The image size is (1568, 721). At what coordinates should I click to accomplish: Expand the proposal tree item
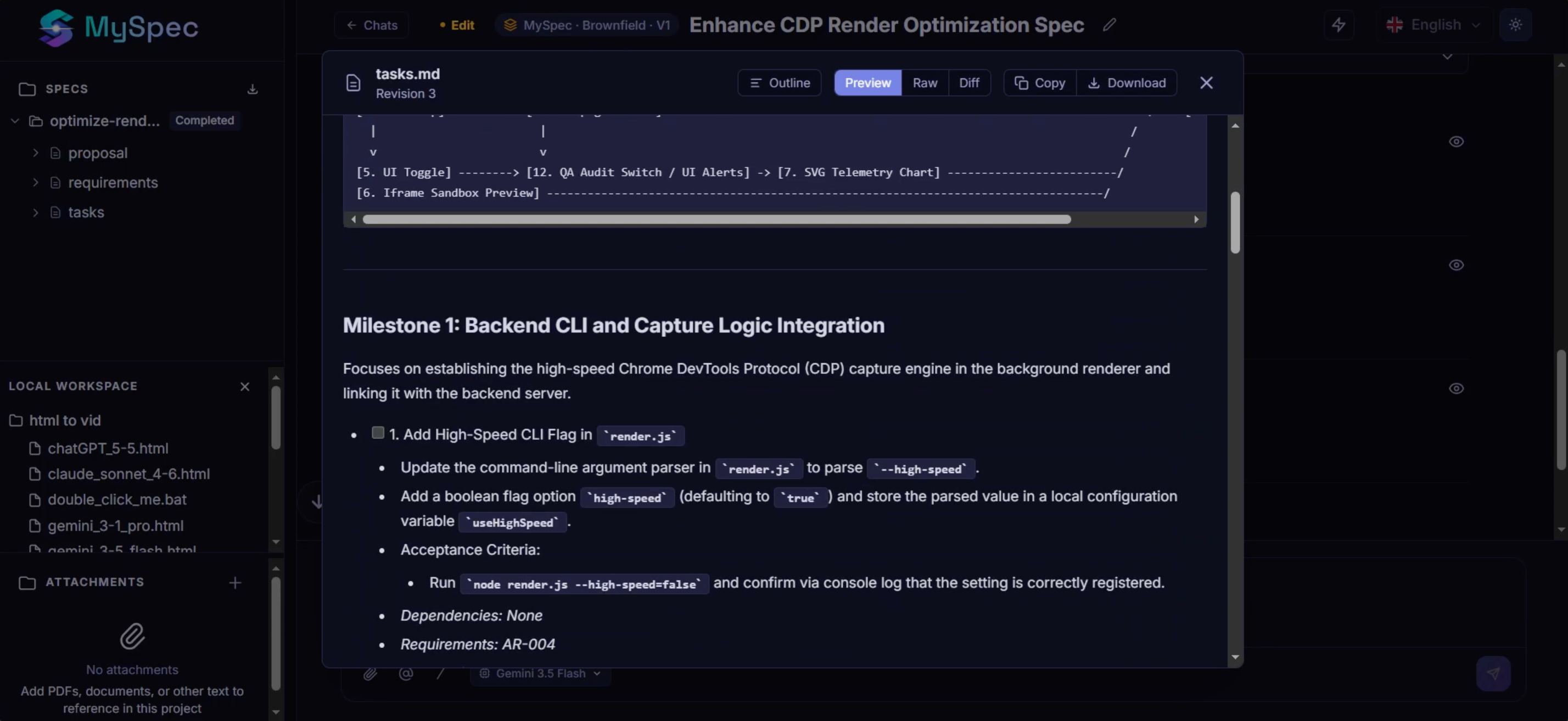pos(36,153)
